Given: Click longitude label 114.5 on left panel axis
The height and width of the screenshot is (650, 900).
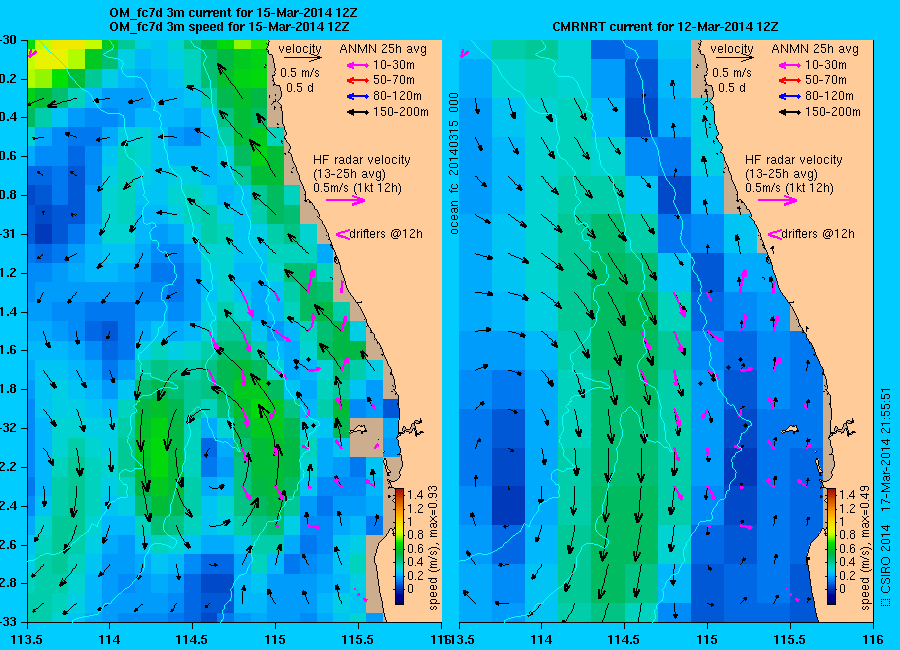Looking at the screenshot, I should coord(192,639).
